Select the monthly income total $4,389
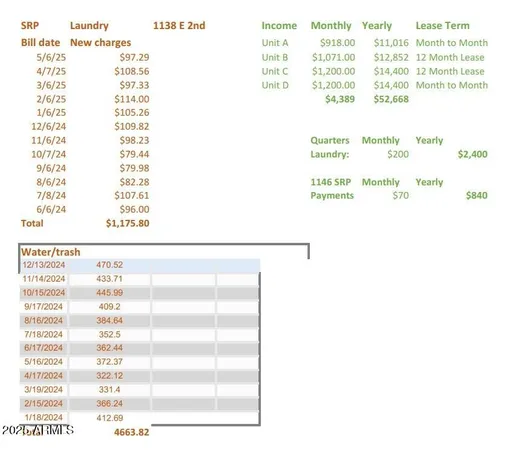This screenshot has width=506, height=450. (x=340, y=99)
